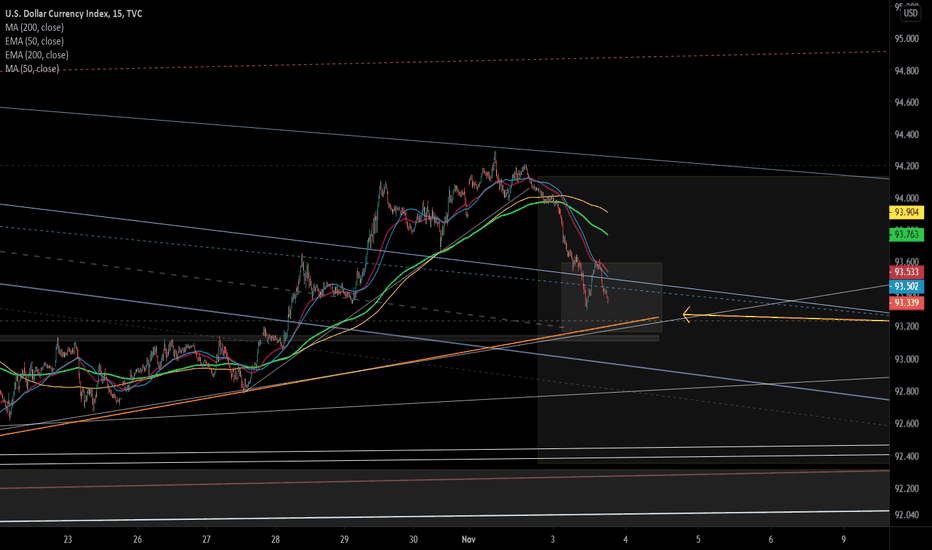
Task: Click the 92.400 price axis label
Action: pos(906,456)
